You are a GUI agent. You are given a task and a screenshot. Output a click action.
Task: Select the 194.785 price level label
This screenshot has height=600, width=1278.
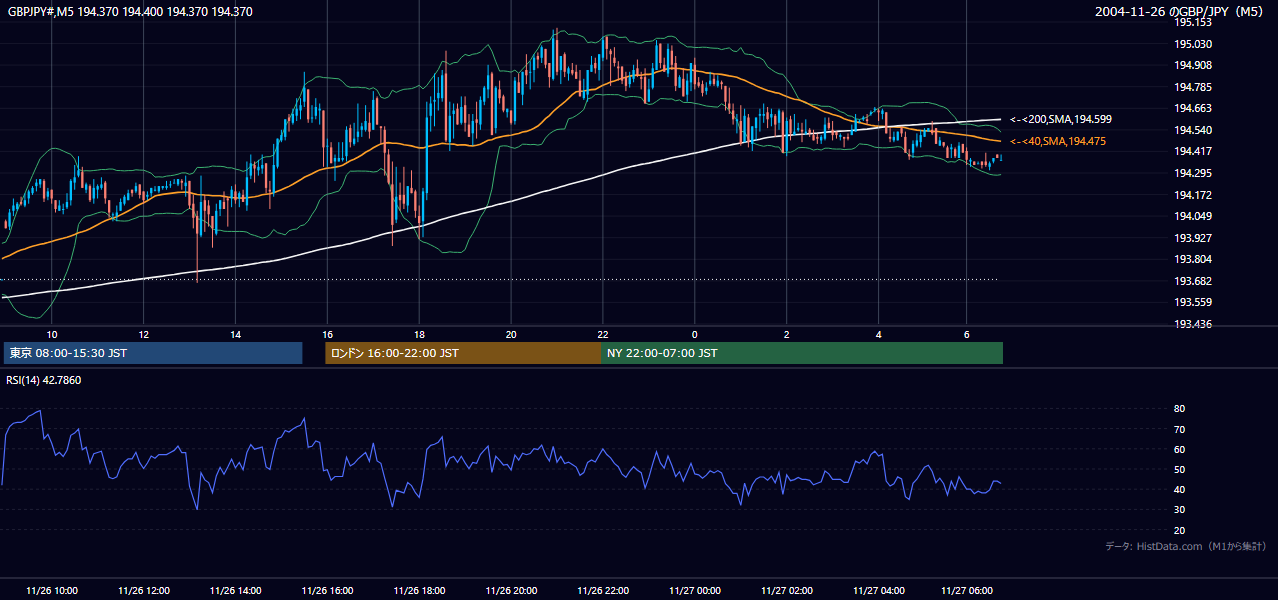pos(1193,87)
